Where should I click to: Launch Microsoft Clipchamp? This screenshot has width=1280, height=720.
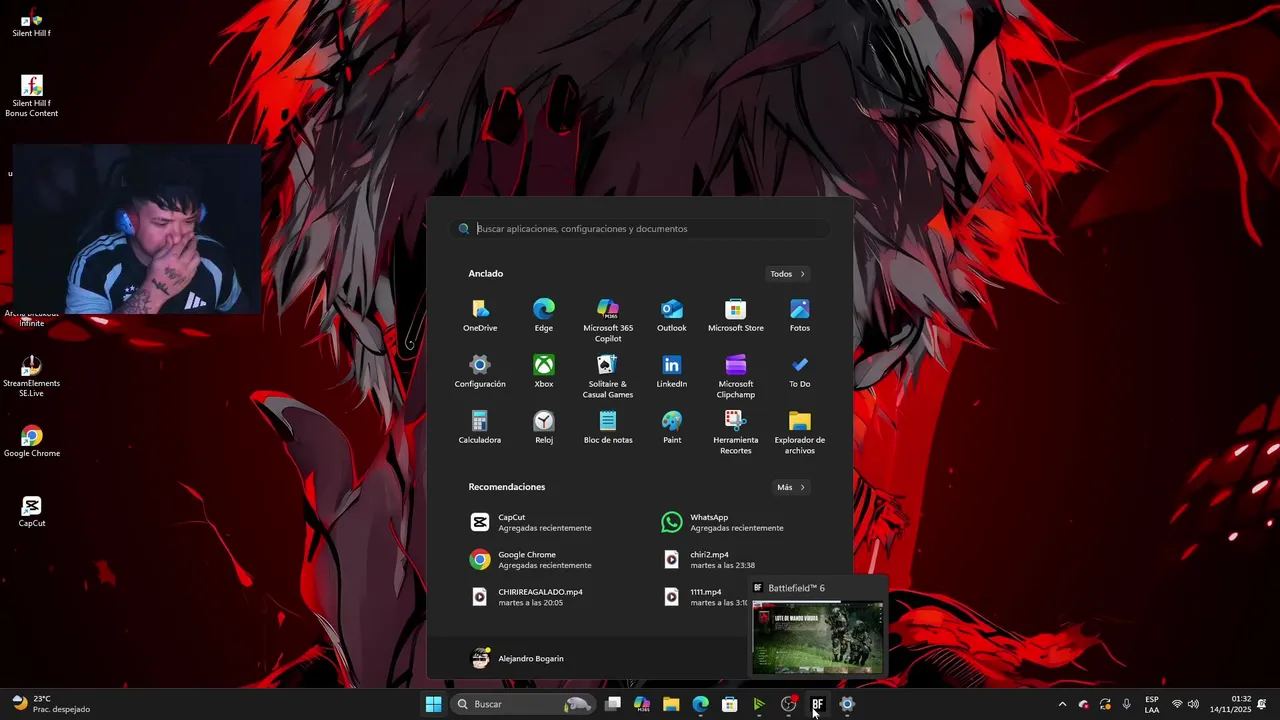tap(736, 376)
